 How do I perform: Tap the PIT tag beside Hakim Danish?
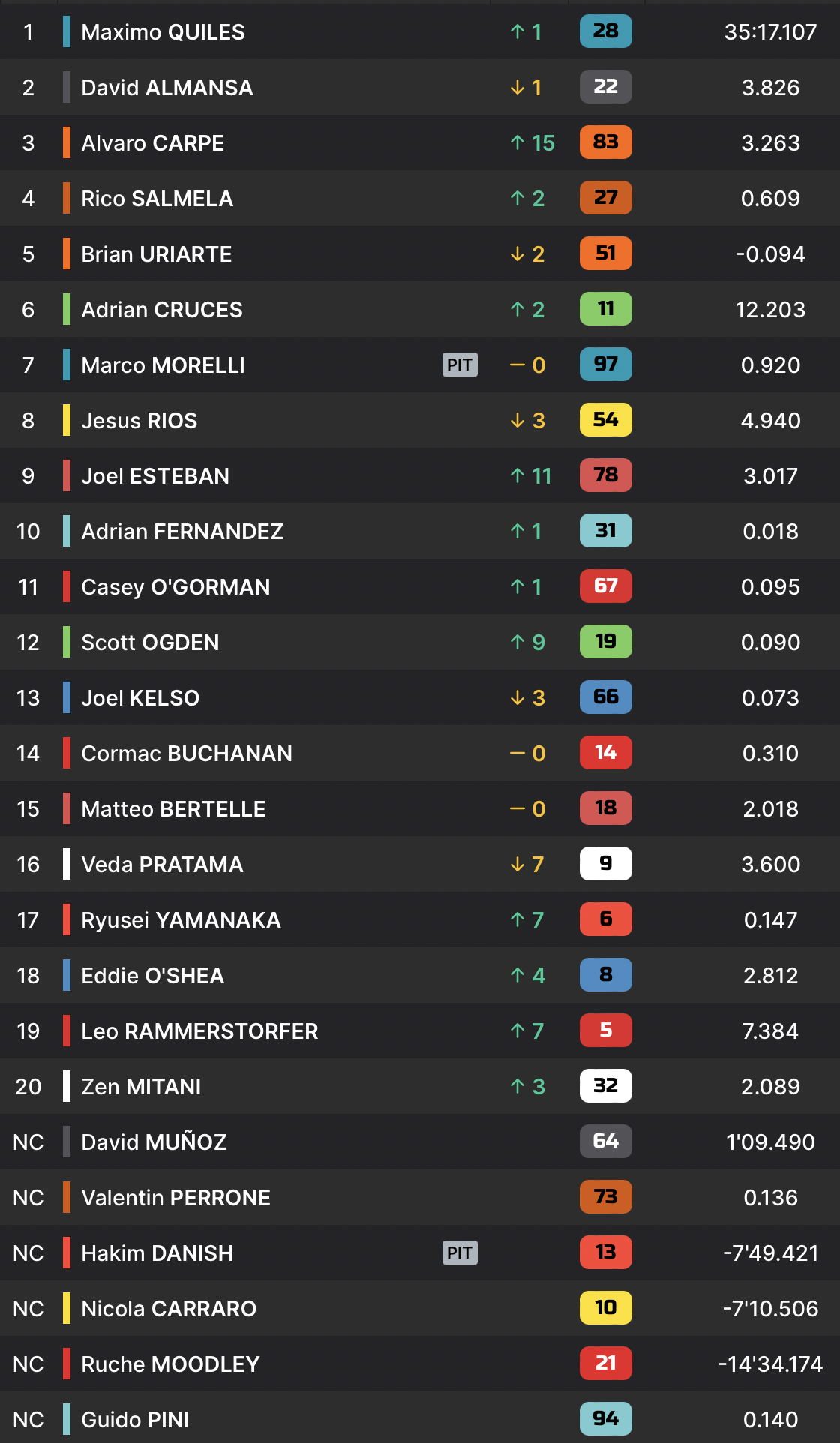460,1252
